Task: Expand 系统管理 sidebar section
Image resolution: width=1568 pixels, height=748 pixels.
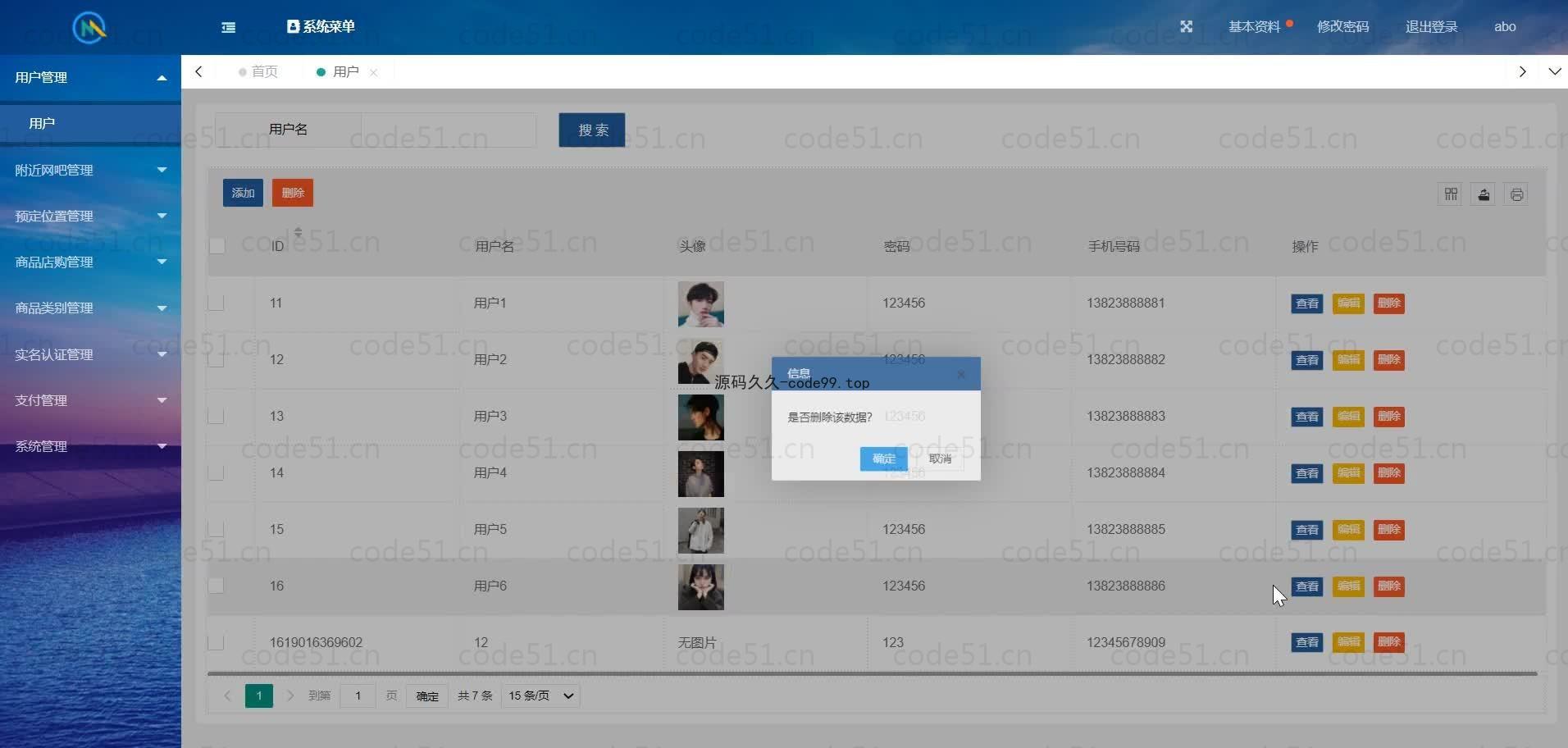Action: [x=90, y=446]
